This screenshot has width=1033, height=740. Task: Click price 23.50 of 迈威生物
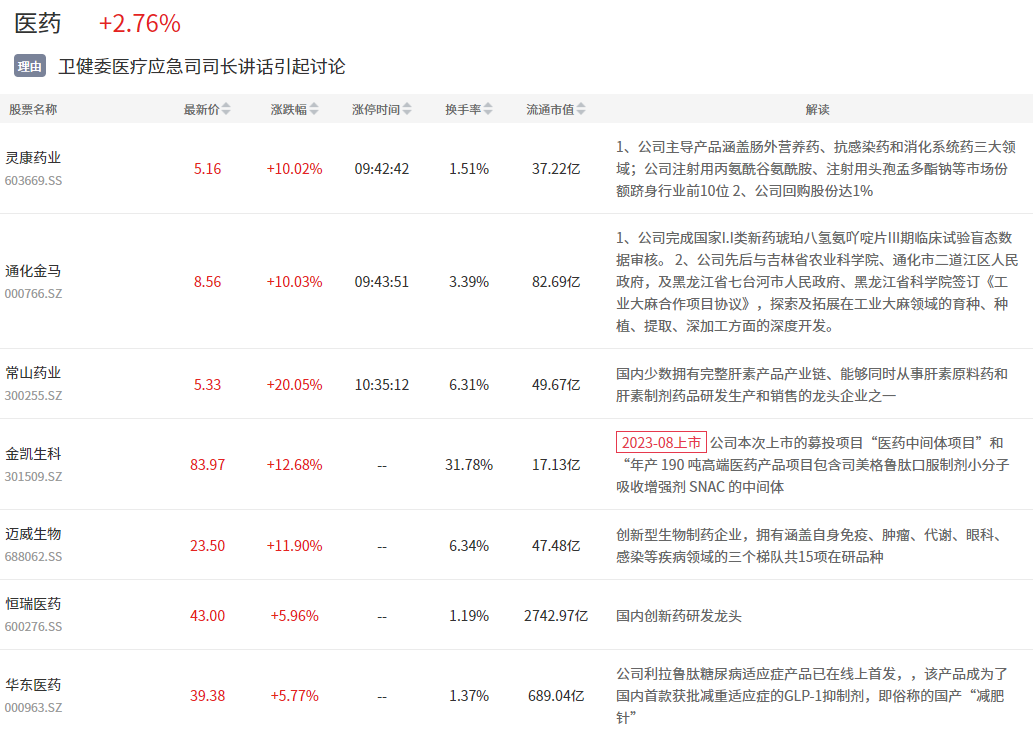point(208,546)
